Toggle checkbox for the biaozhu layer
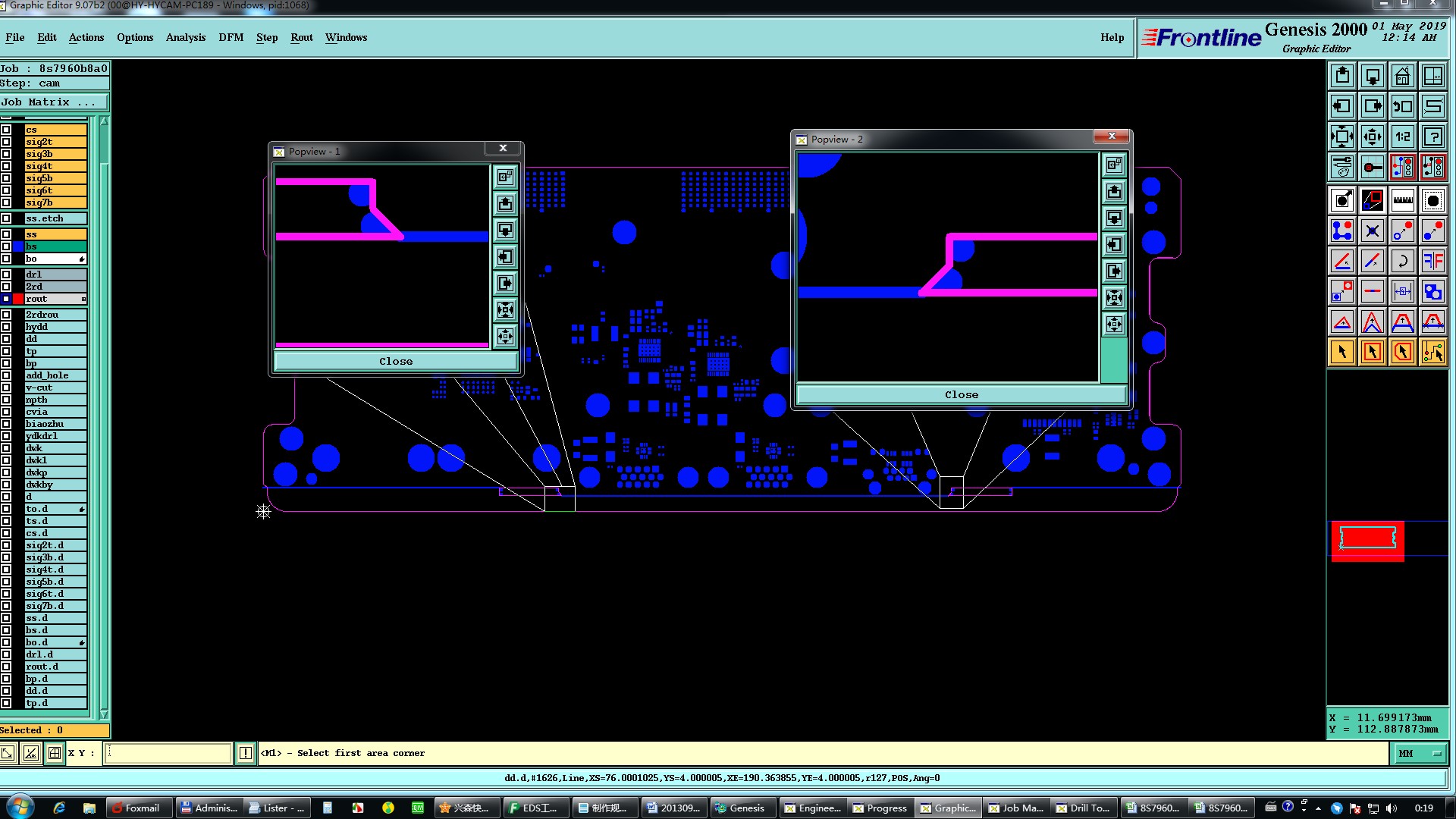The image size is (1456, 819). click(x=6, y=424)
